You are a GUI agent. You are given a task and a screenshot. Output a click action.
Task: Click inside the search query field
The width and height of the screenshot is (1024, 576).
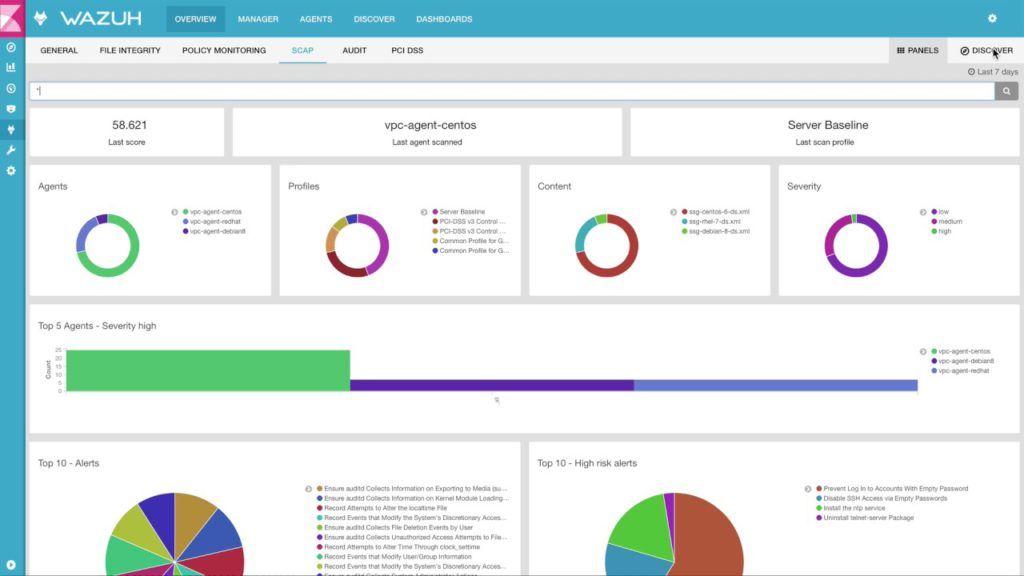[x=500, y=90]
